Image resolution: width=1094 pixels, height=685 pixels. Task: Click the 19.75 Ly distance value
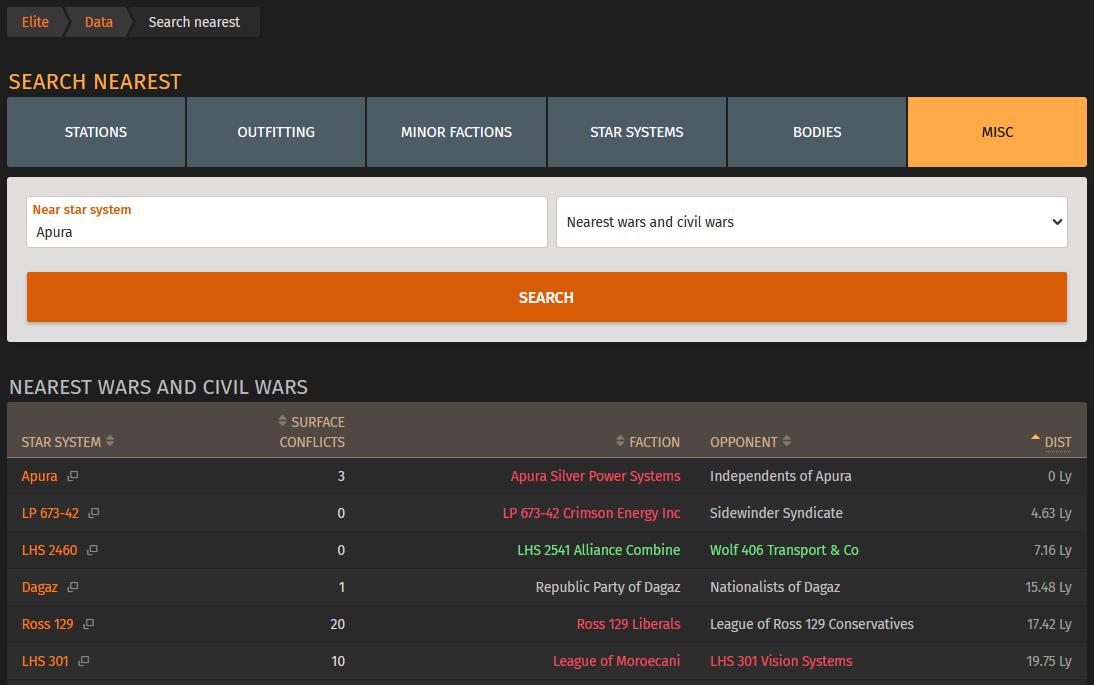pos(1049,661)
